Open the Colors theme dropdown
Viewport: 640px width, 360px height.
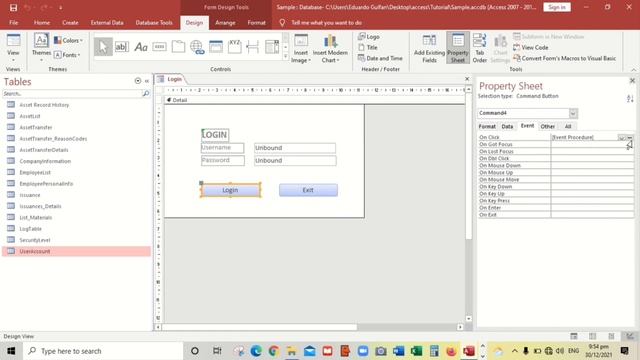(68, 40)
